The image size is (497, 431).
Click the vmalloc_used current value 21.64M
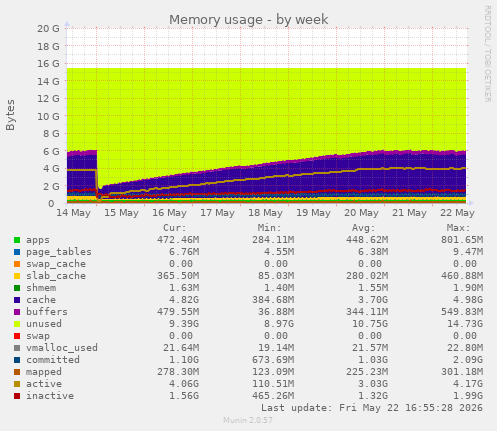coord(181,348)
